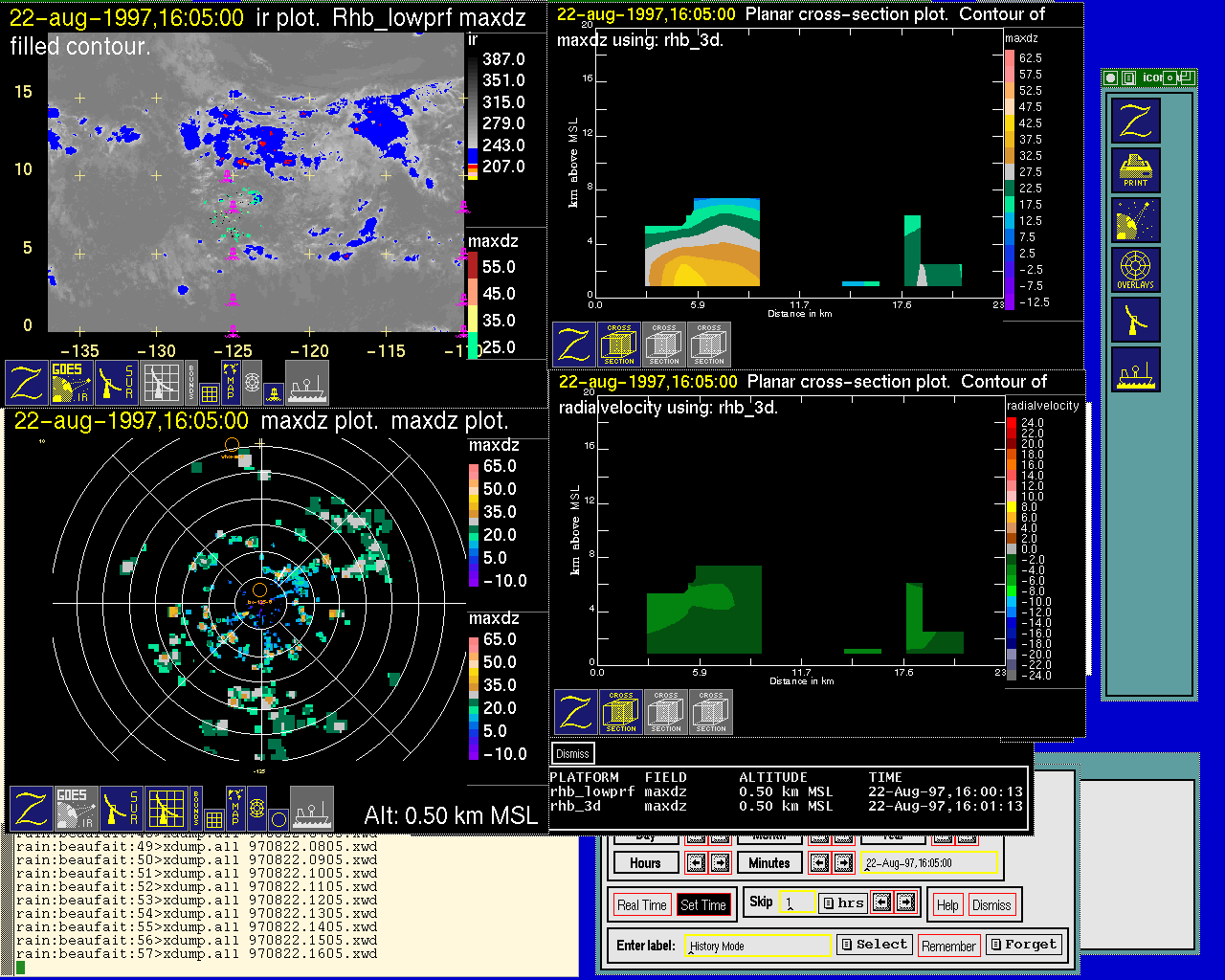Click the range rings icon in the maxdz plot toolbar
Screen dimensions: 1225x980
click(256, 809)
